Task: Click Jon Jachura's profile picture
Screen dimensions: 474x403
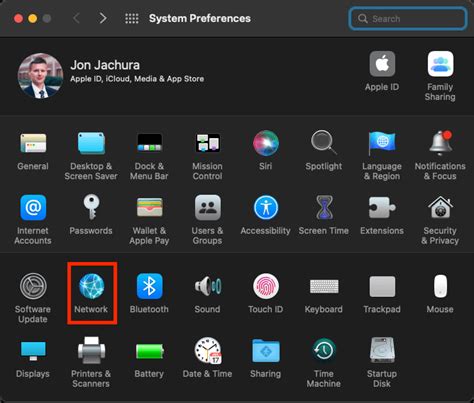Action: (40, 76)
